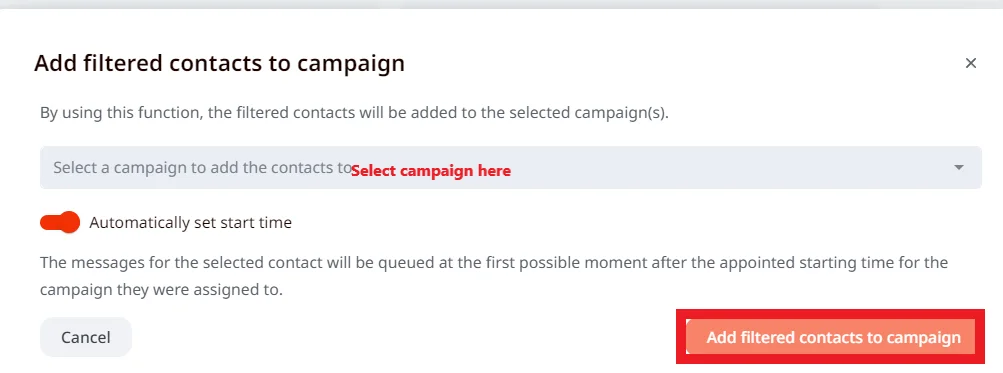Click the 'Select a campaign to add' placeholder text
The image size is (1003, 373).
tap(203, 168)
